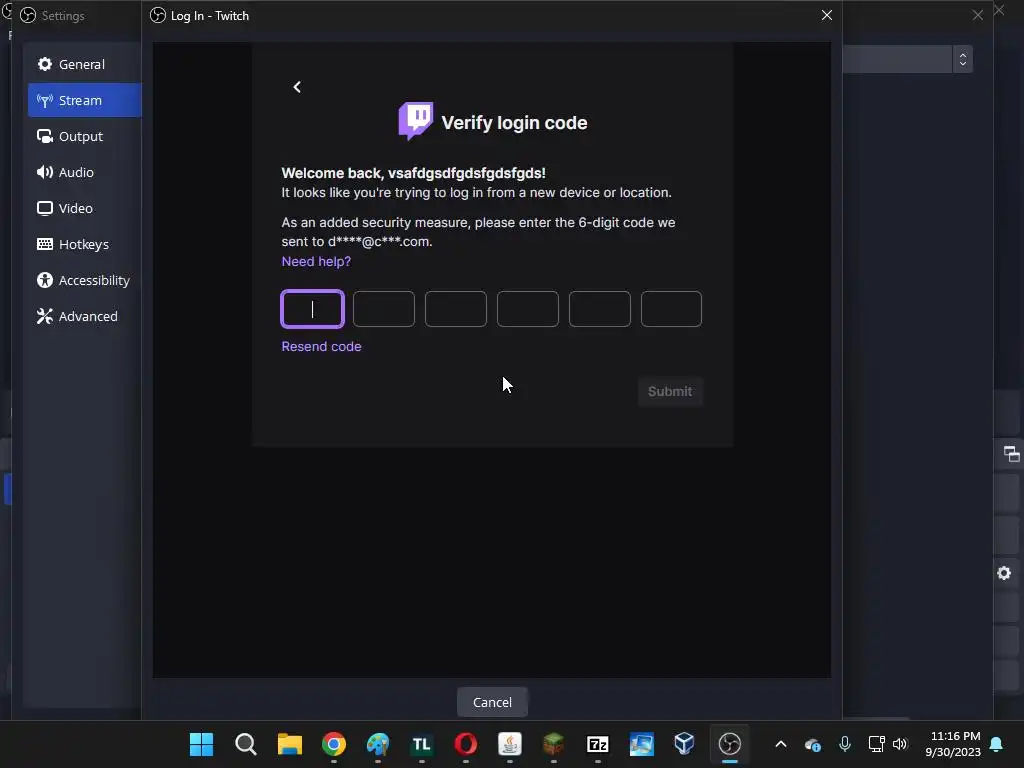Focus the sixth code digit box

pos(671,309)
